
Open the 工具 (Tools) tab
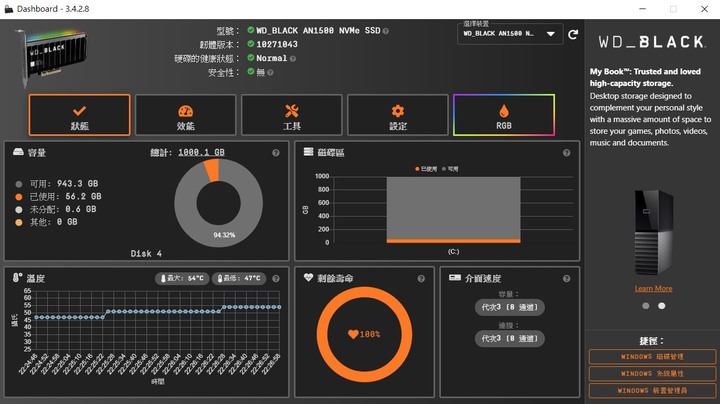292,115
